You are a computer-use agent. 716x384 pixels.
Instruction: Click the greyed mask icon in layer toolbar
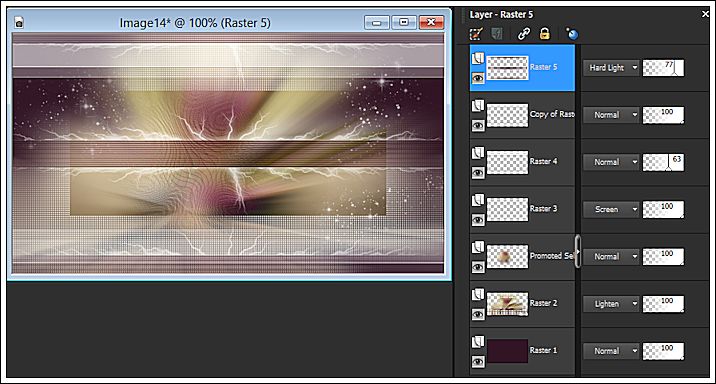pyautogui.click(x=497, y=34)
